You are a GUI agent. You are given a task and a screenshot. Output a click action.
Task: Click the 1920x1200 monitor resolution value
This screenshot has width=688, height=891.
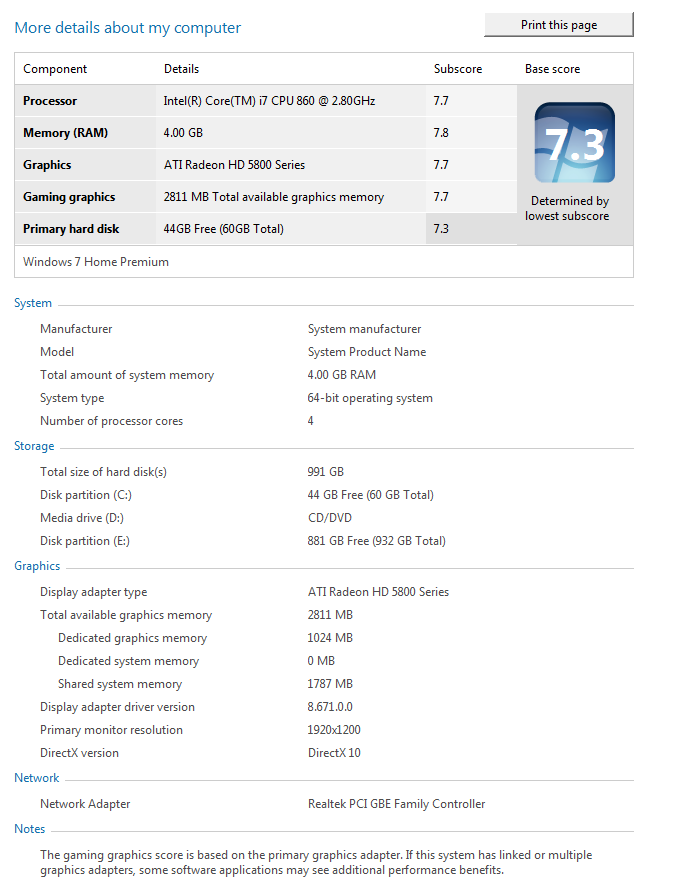point(334,730)
